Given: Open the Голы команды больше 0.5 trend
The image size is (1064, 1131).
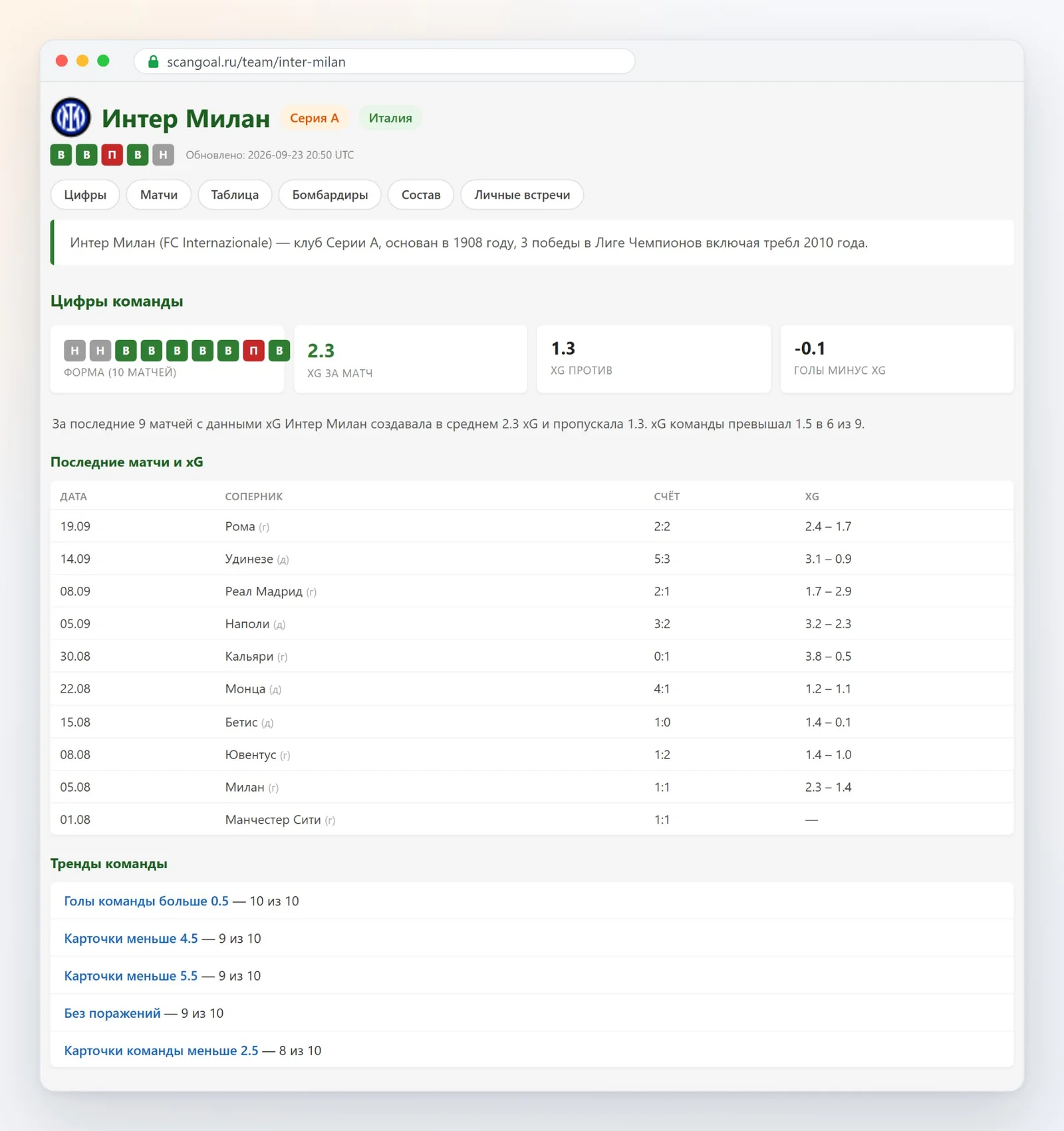Looking at the screenshot, I should (x=146, y=901).
